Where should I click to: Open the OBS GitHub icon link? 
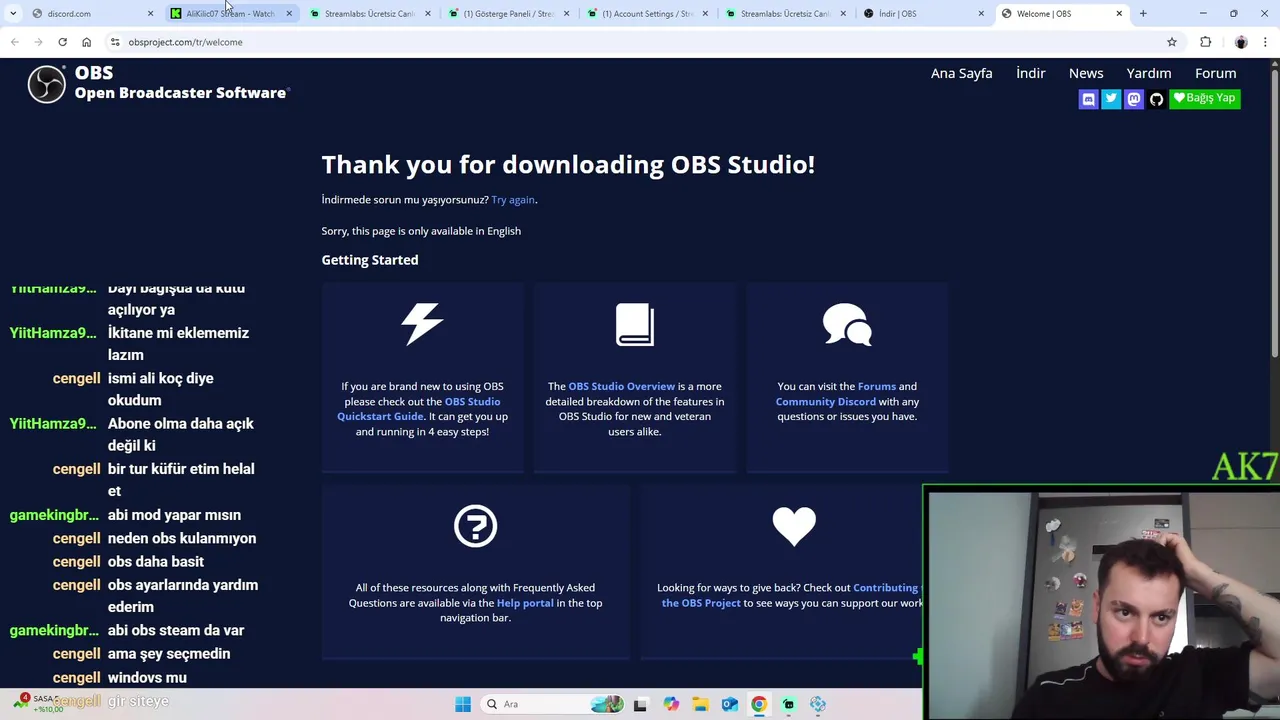(x=1156, y=99)
